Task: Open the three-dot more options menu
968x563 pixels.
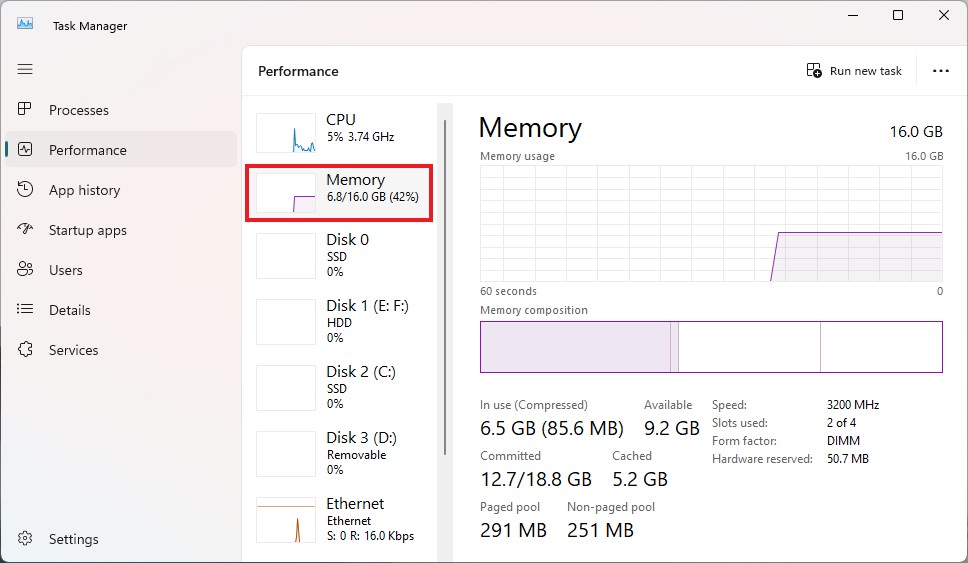Action: click(x=940, y=71)
